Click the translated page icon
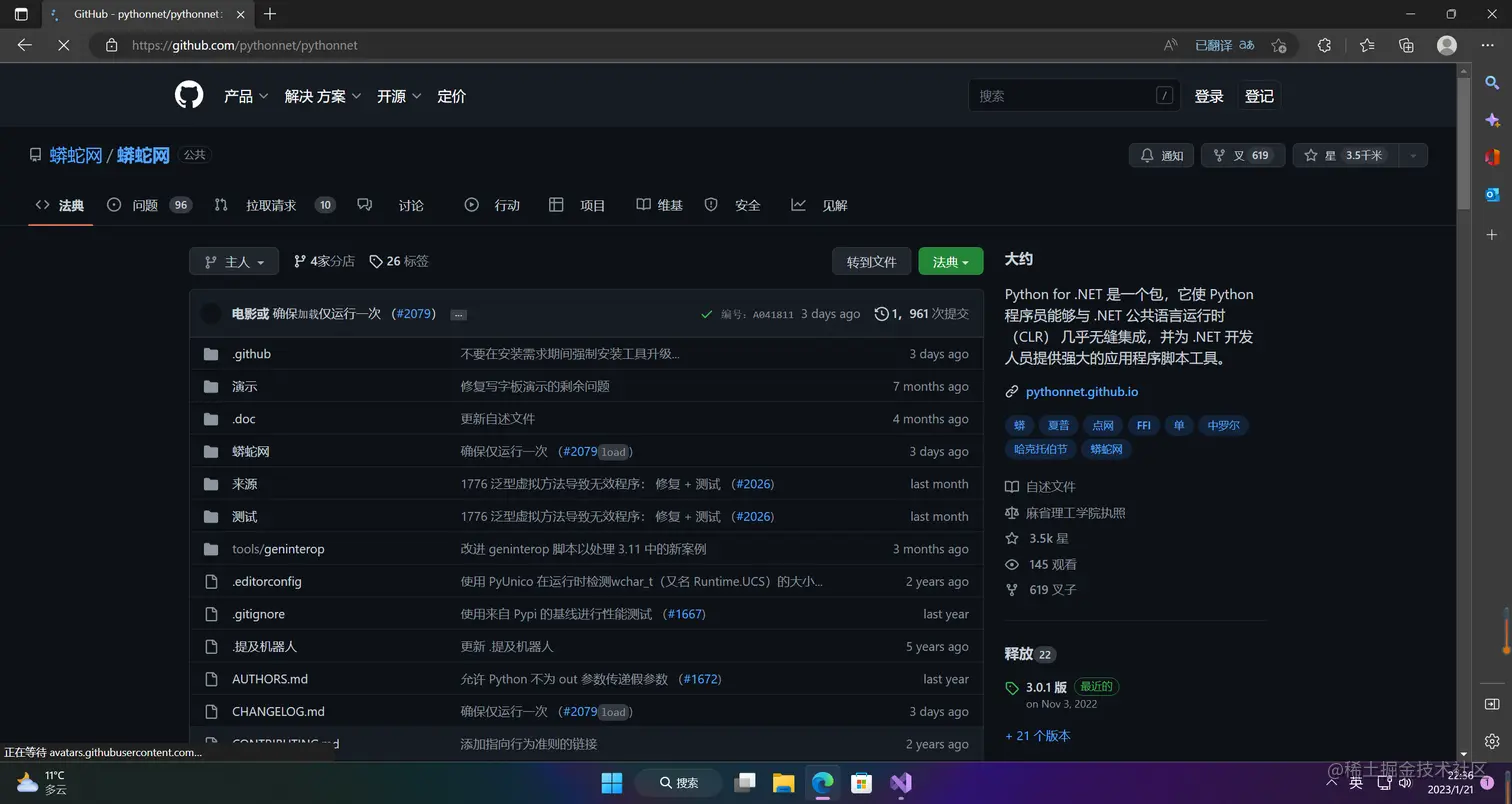The width and height of the screenshot is (1512, 804). tap(1247, 45)
